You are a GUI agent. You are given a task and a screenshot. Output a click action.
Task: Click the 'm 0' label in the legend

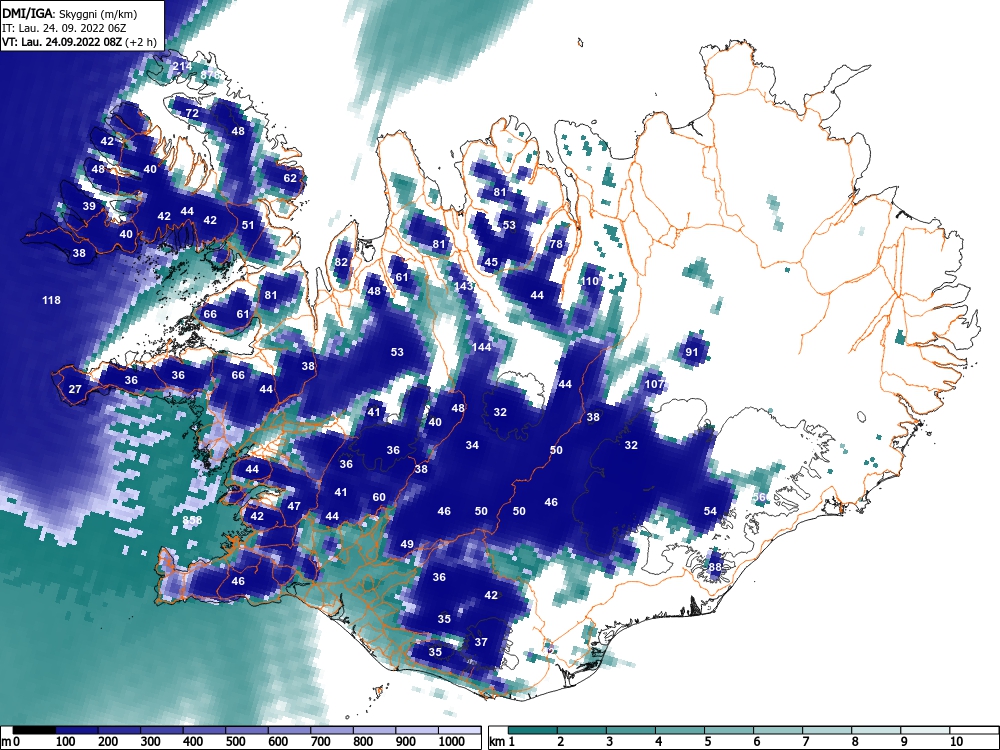click(x=10, y=742)
